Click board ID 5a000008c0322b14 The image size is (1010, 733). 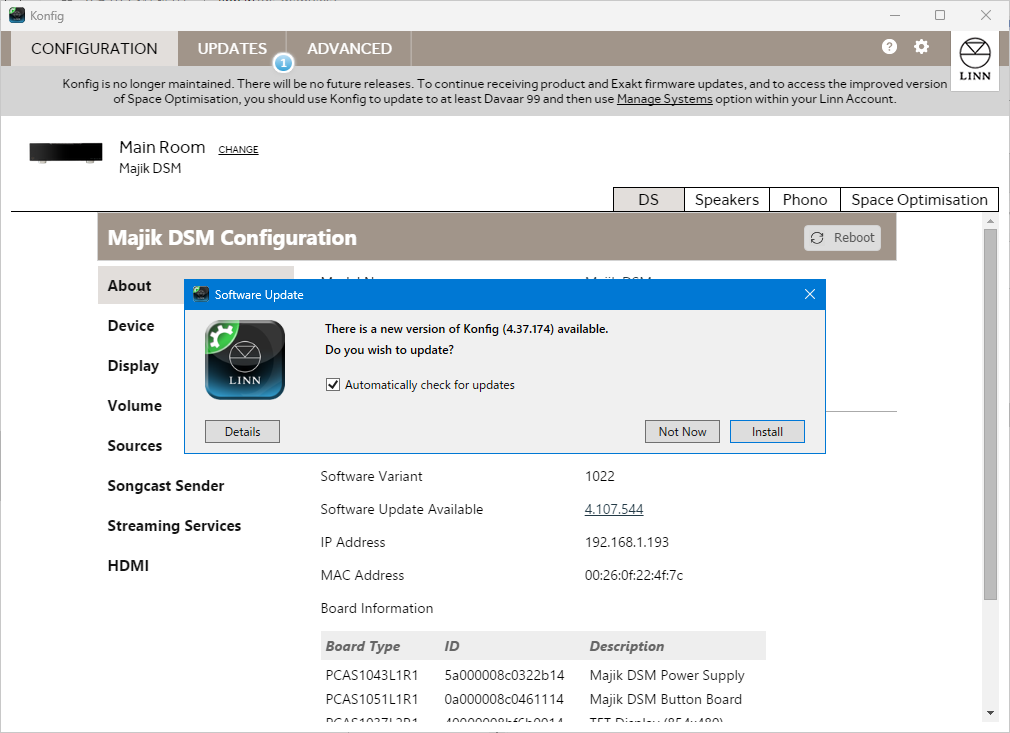[504, 675]
